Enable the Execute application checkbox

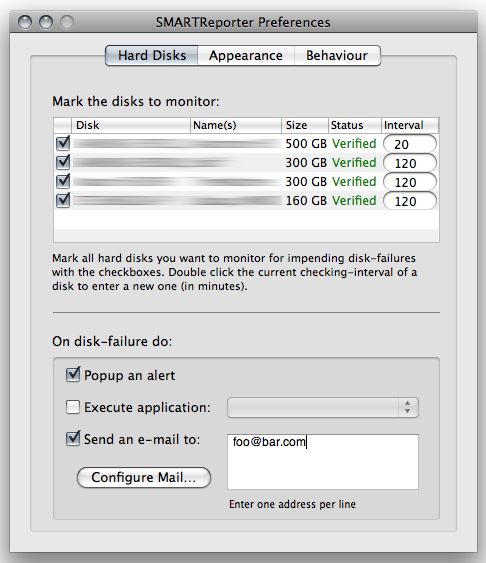73,407
